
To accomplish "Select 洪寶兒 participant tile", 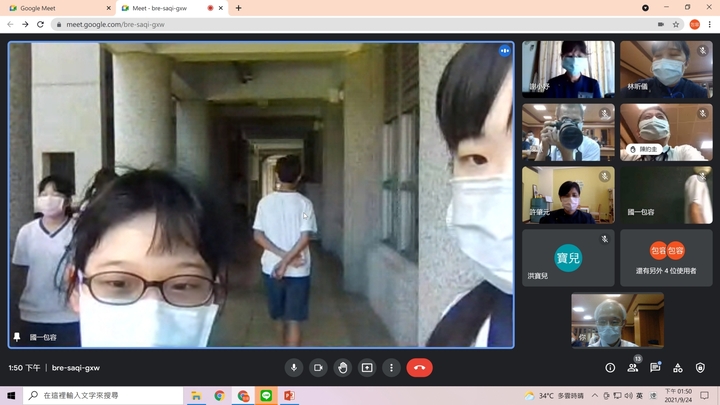I will [567, 258].
